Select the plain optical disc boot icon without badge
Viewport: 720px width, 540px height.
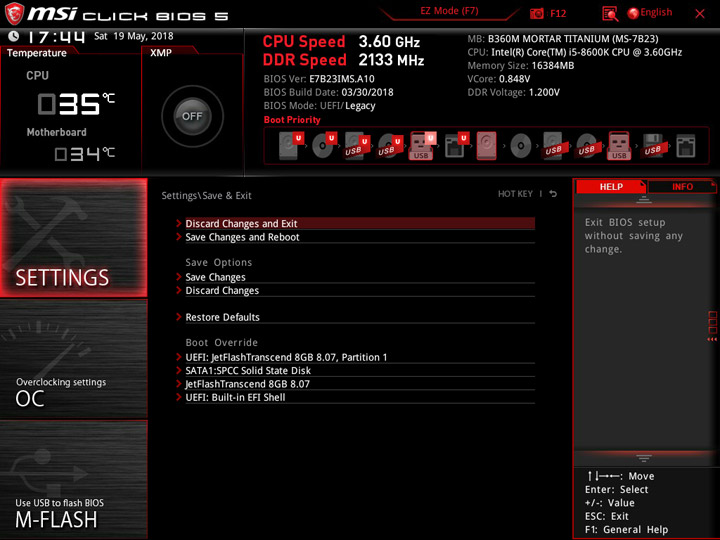(520, 146)
